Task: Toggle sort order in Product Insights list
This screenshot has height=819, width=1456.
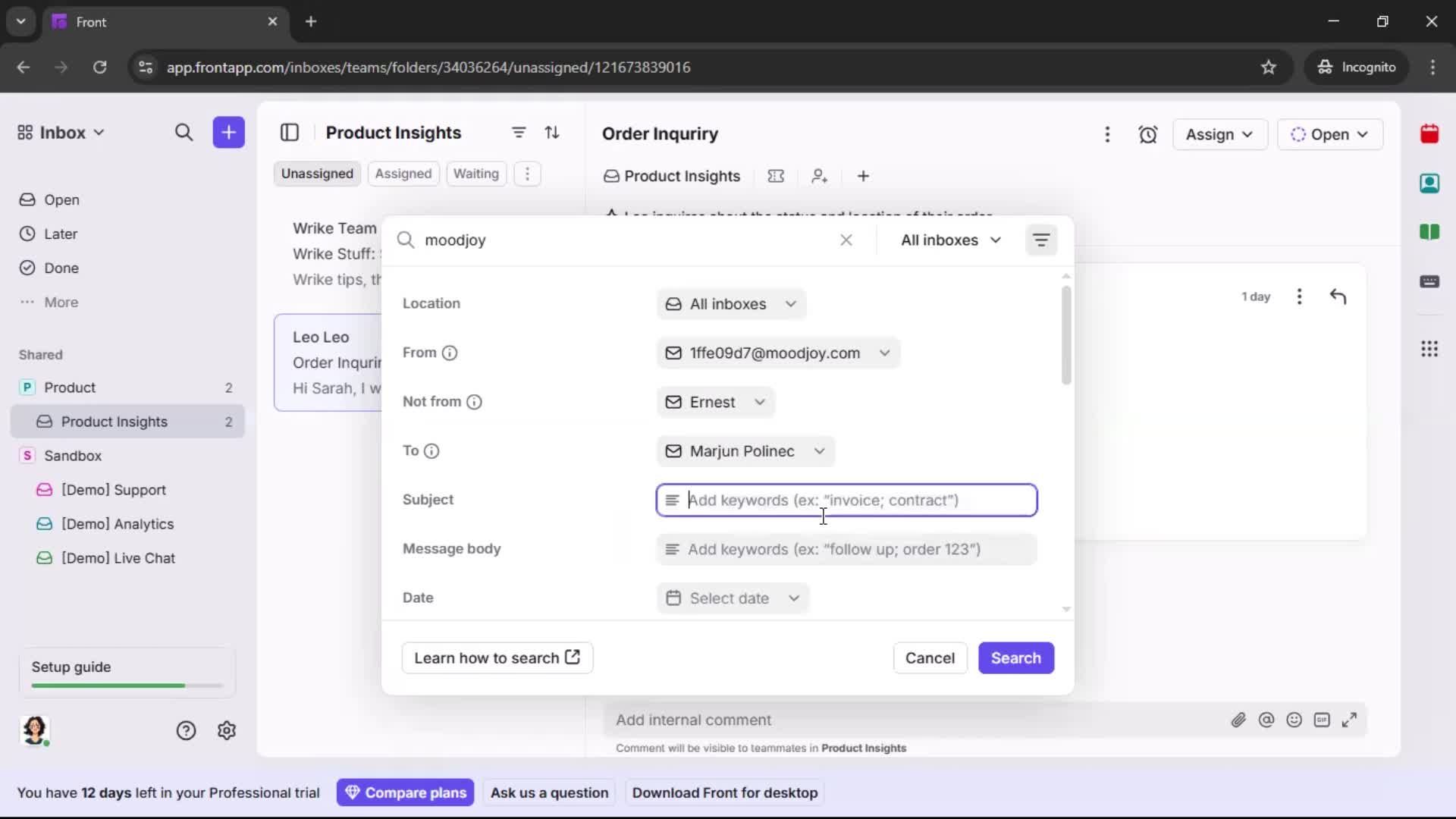Action: click(x=553, y=132)
